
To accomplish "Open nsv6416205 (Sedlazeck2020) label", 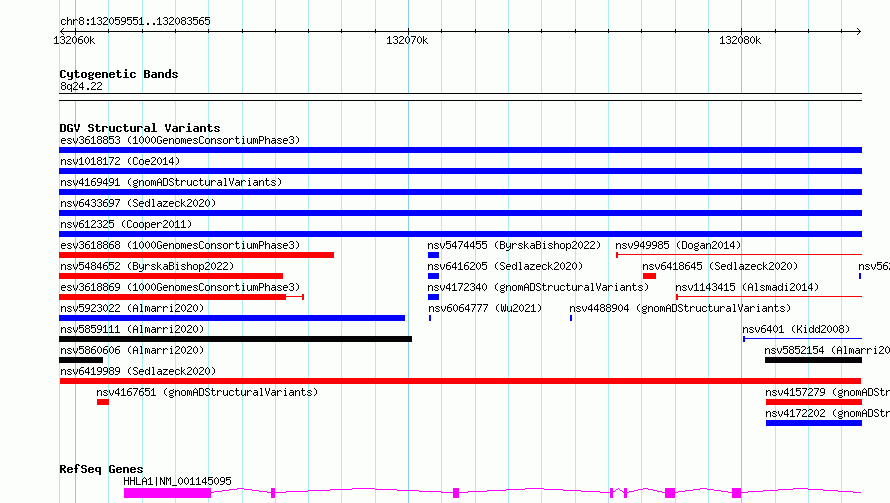I will coord(505,266).
